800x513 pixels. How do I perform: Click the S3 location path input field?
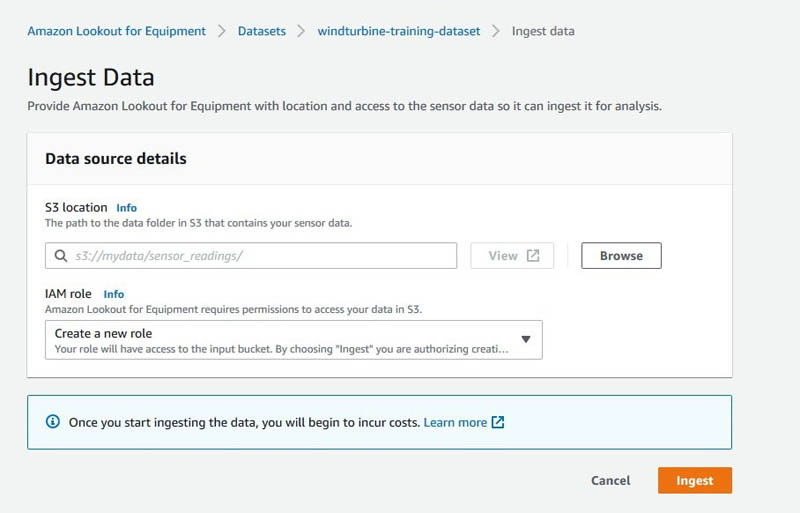[251, 256]
